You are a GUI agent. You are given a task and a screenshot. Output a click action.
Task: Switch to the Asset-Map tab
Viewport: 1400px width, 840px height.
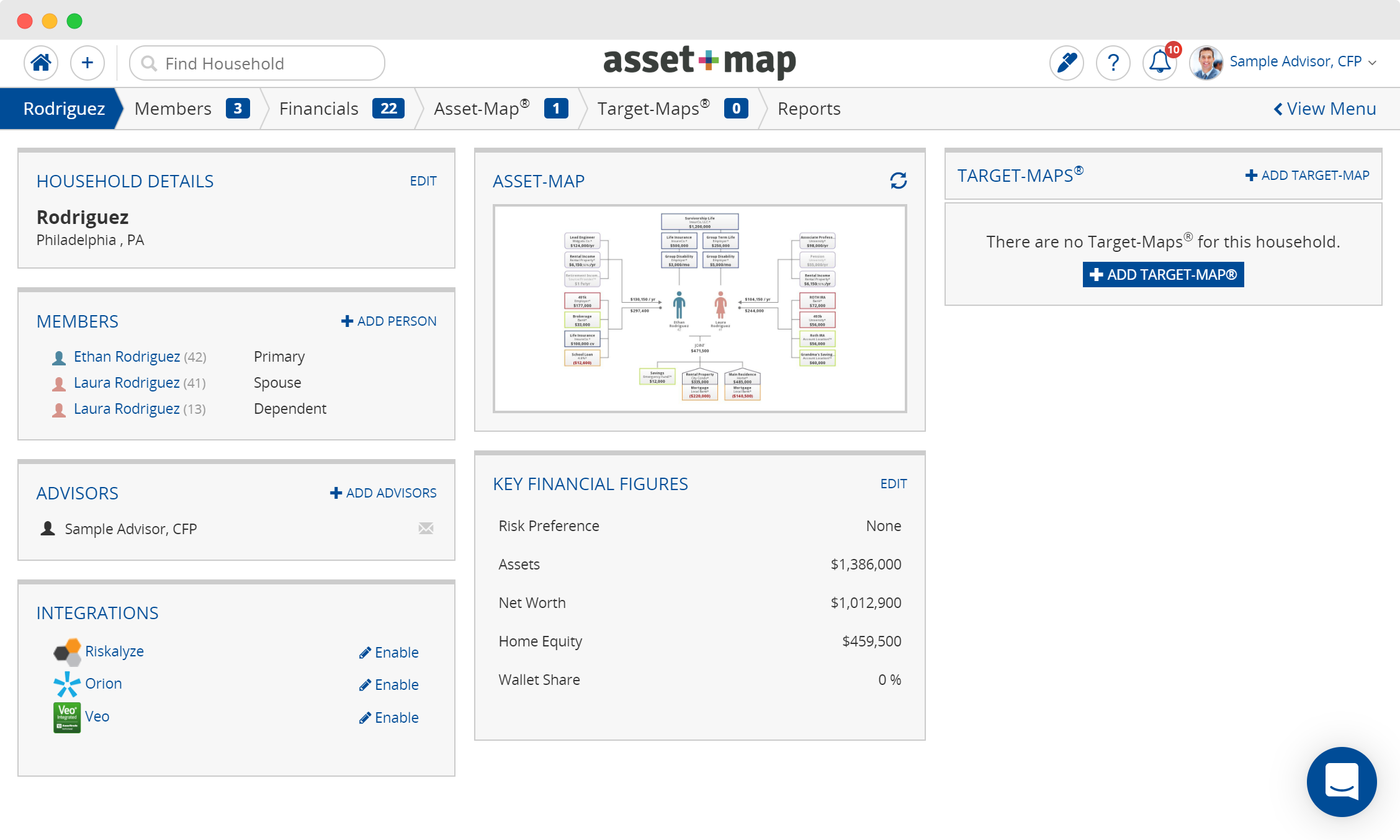click(482, 109)
